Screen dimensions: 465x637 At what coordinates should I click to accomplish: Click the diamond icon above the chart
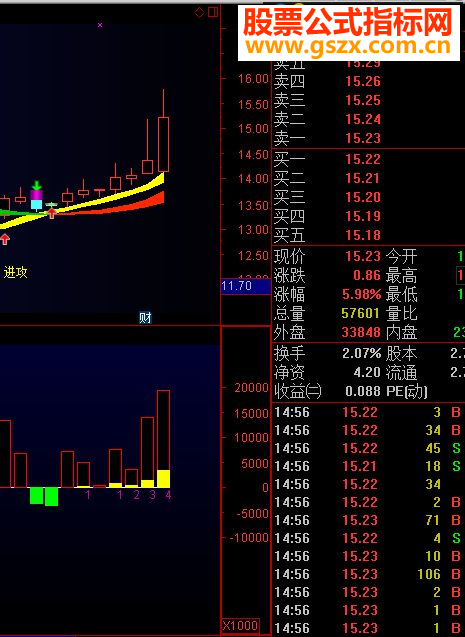coord(199,12)
